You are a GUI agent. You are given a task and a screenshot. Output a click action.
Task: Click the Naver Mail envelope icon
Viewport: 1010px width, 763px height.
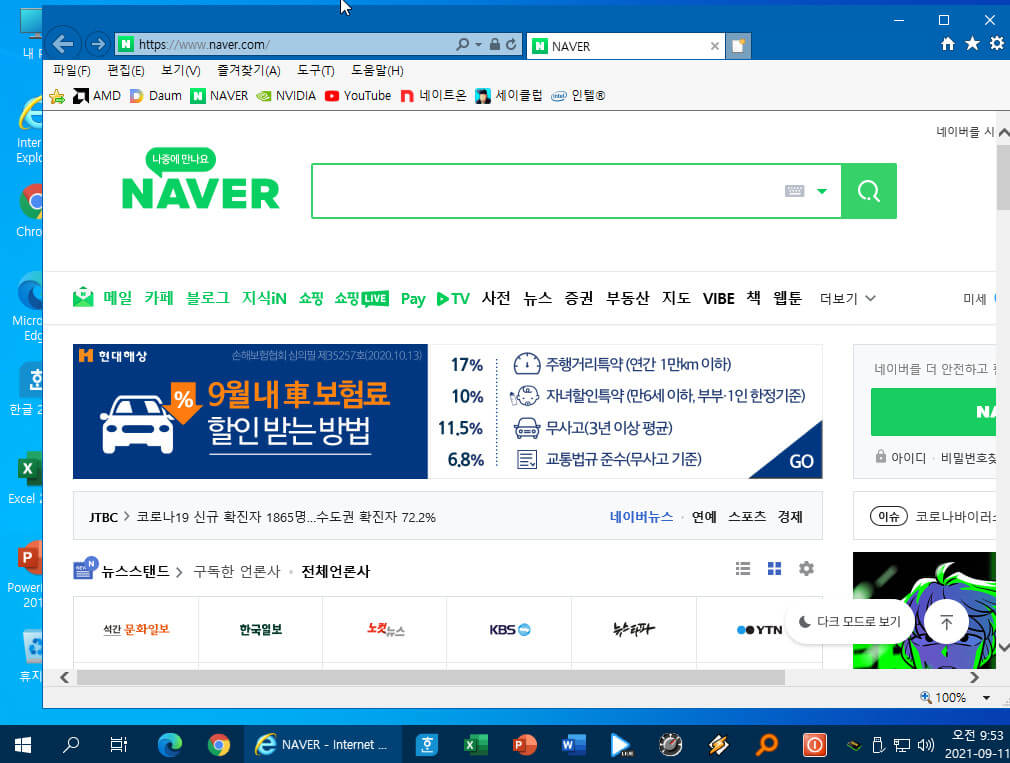[83, 297]
